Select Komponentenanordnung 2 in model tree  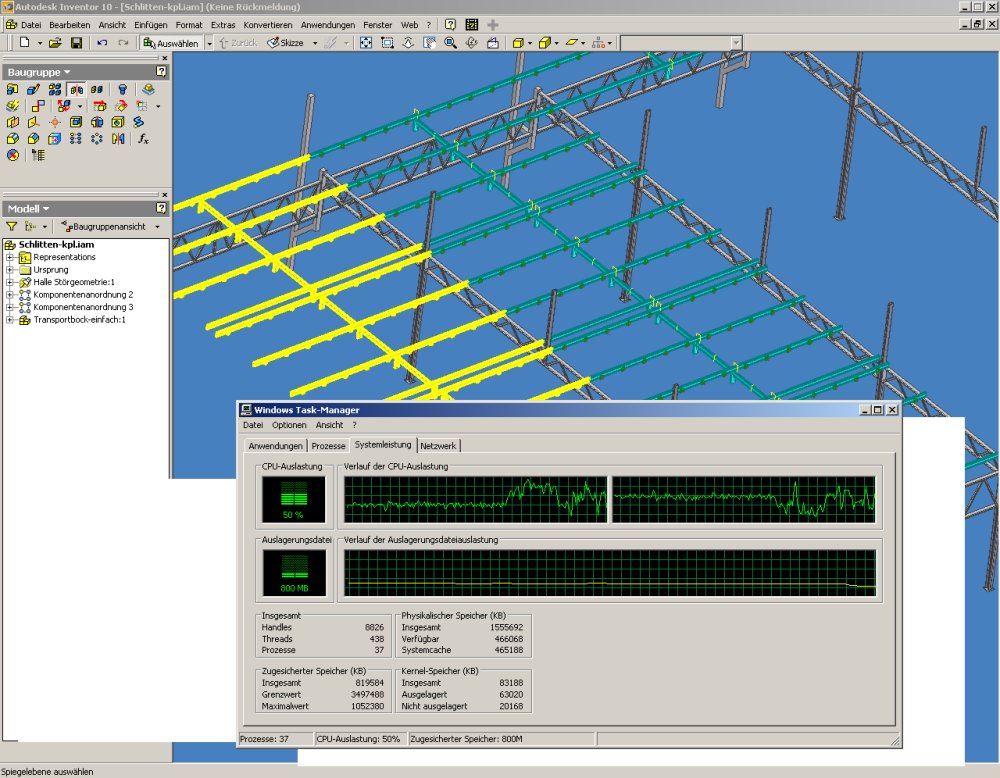pos(83,295)
